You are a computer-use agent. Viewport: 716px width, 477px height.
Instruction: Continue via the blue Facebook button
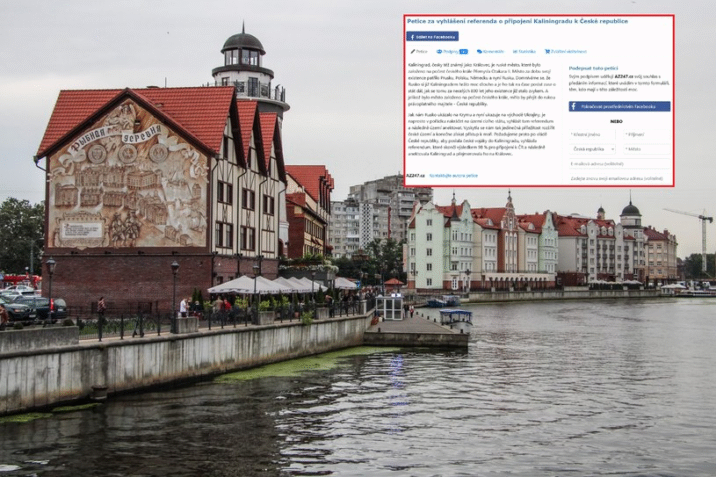619,106
